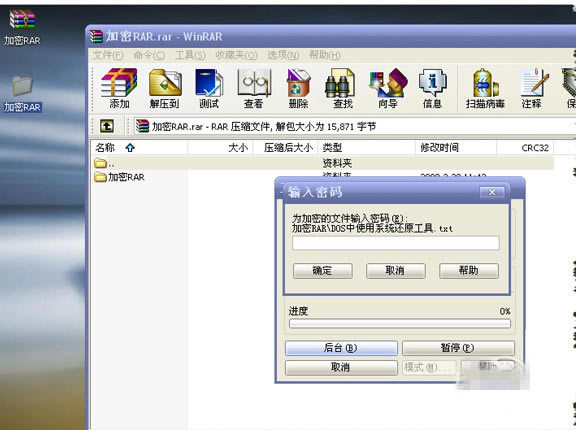Viewport: 576px width, 430px height.
Task: Click the Add (添加) toolbar icon
Action: tap(119, 88)
